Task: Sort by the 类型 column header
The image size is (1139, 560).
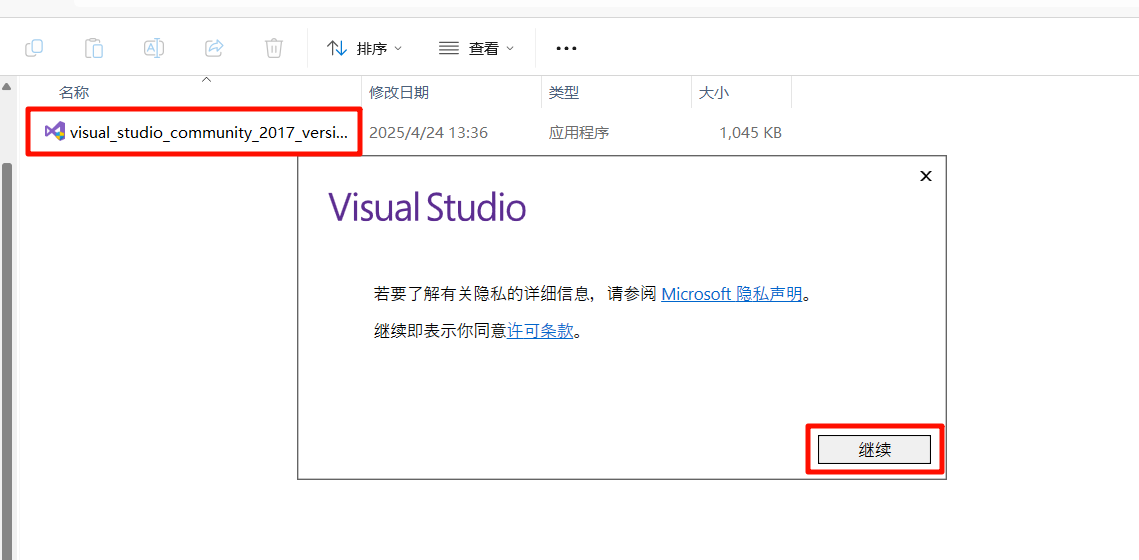Action: (564, 93)
